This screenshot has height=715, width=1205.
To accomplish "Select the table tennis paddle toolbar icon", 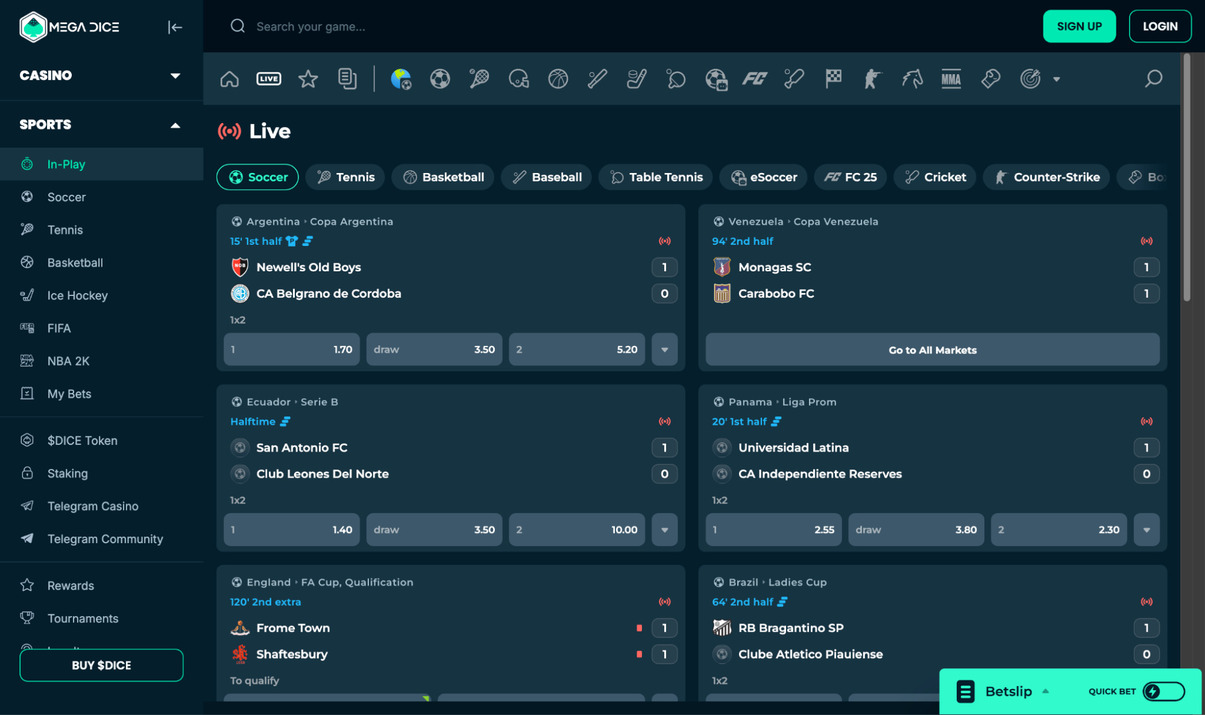I will [x=676, y=79].
